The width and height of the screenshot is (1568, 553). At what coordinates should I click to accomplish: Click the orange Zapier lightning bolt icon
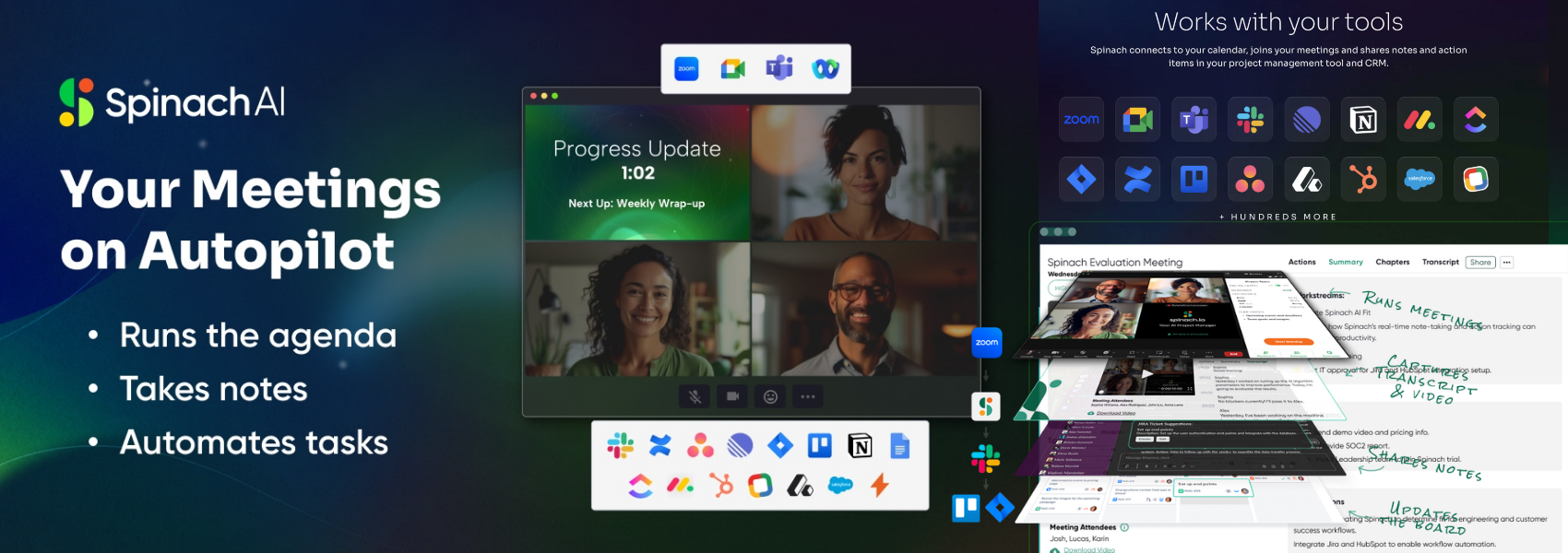(880, 485)
